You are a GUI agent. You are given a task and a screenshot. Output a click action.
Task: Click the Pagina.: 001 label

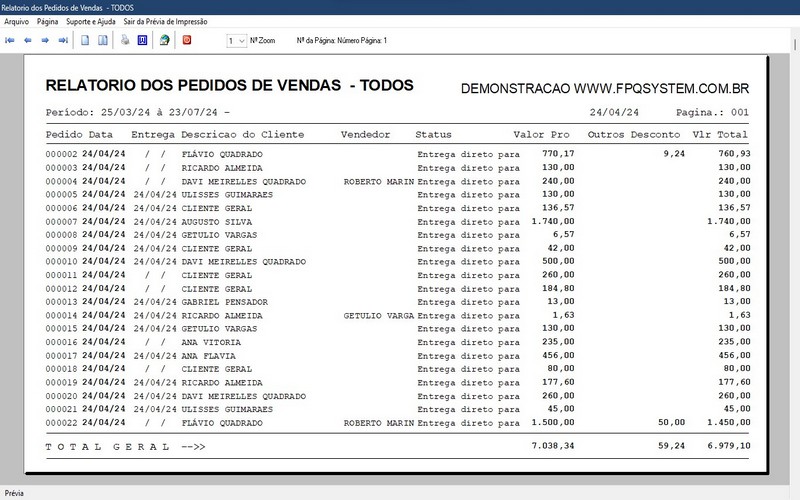[712, 112]
